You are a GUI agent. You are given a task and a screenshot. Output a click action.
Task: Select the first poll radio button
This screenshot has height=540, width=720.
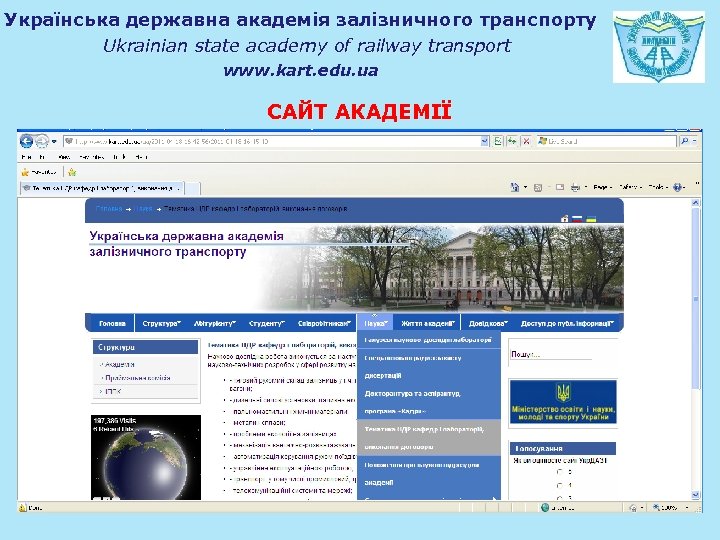click(x=559, y=472)
